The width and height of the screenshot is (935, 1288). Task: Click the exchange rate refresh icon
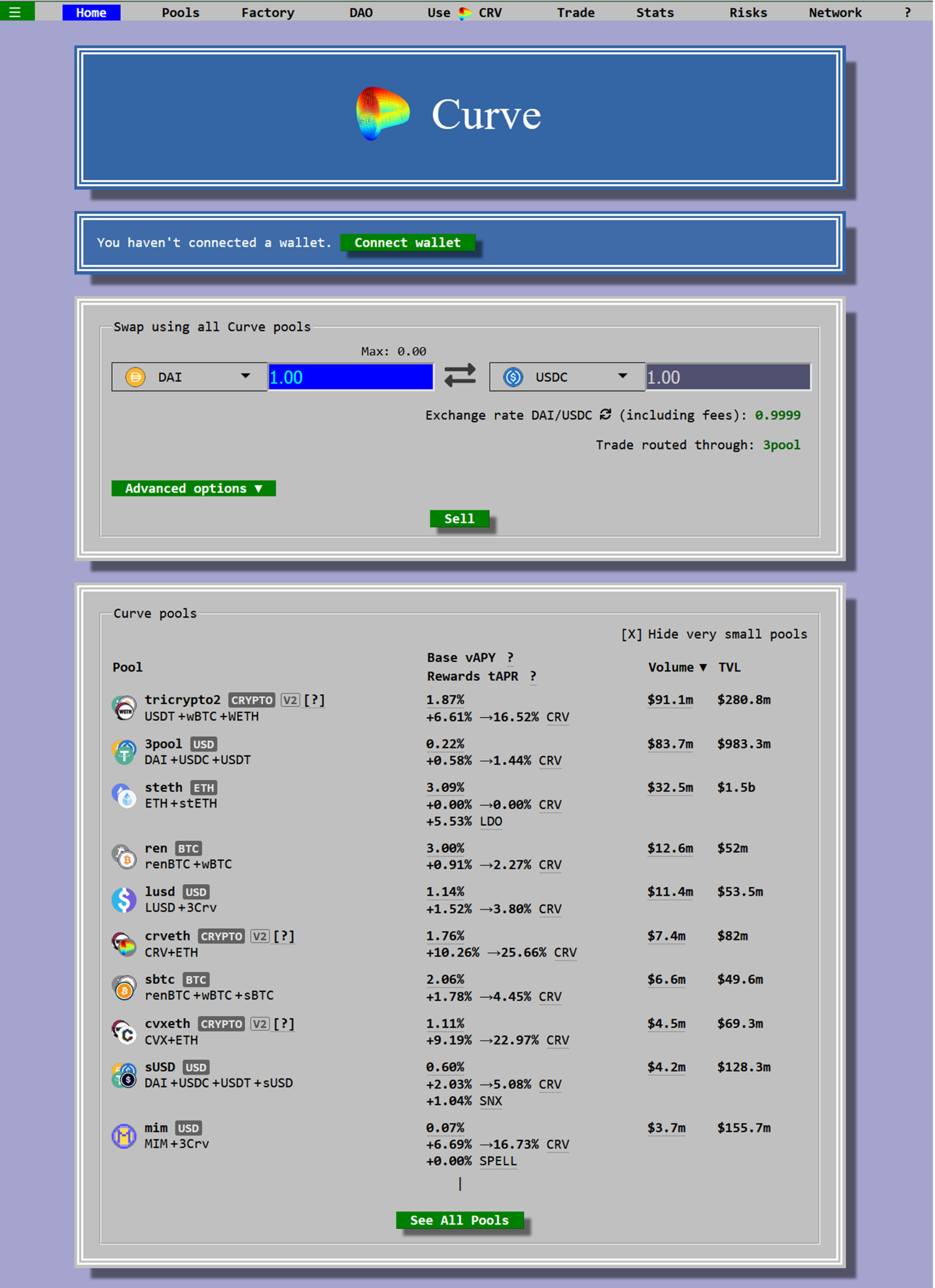point(606,415)
